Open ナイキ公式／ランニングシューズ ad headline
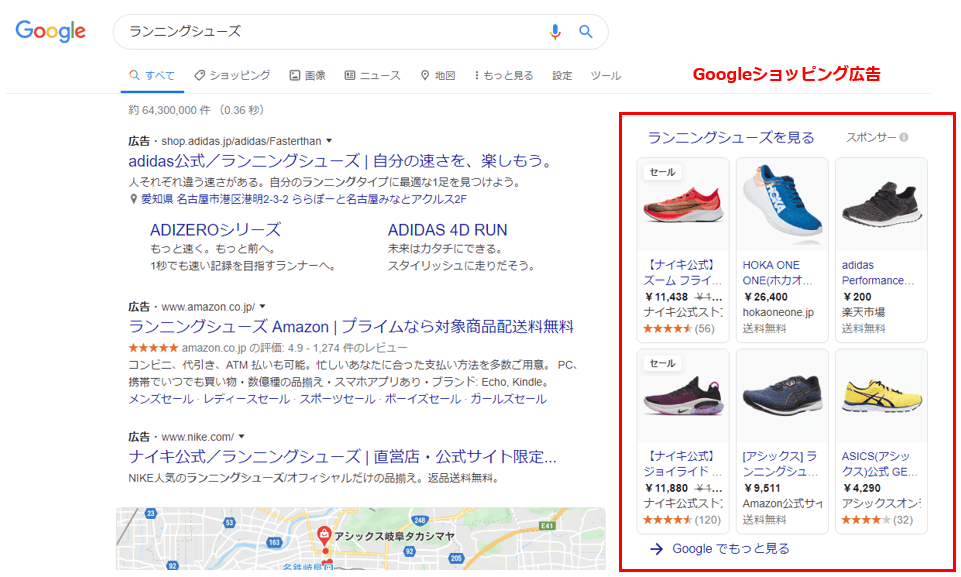Screen dimensions: 961x577 click(x=342, y=457)
